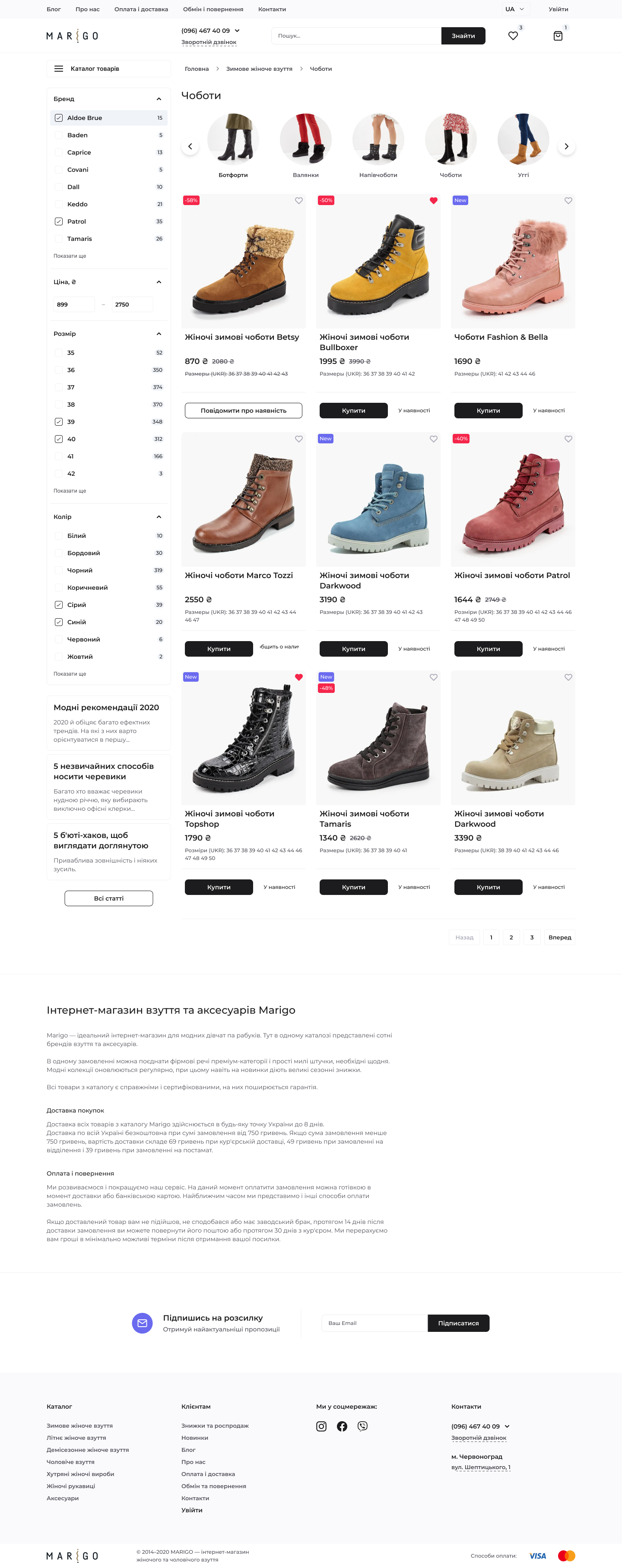
Task: Uncheck the Aldoe Brue brand filter
Action: 58,118
